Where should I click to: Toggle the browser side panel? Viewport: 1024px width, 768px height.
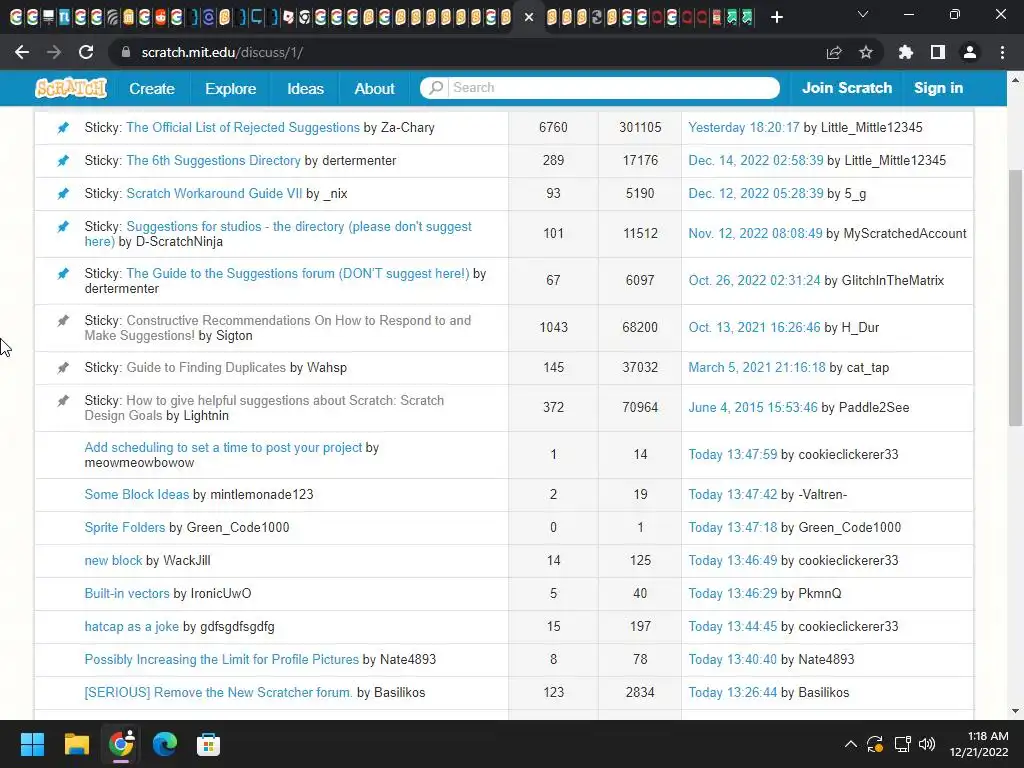pyautogui.click(x=938, y=52)
